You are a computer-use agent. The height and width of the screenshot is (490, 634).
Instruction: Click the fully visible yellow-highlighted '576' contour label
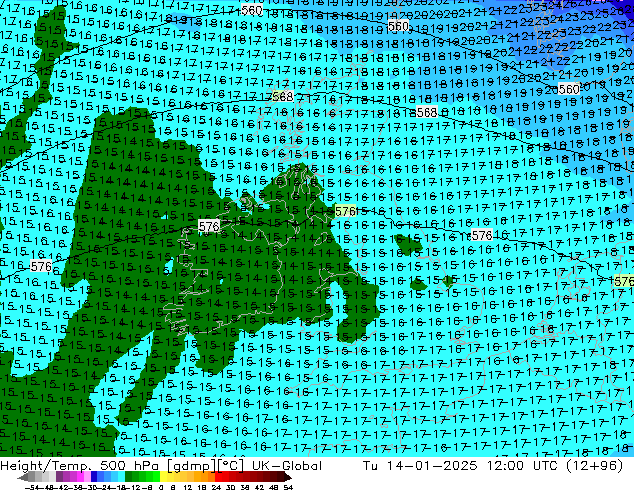345,211
